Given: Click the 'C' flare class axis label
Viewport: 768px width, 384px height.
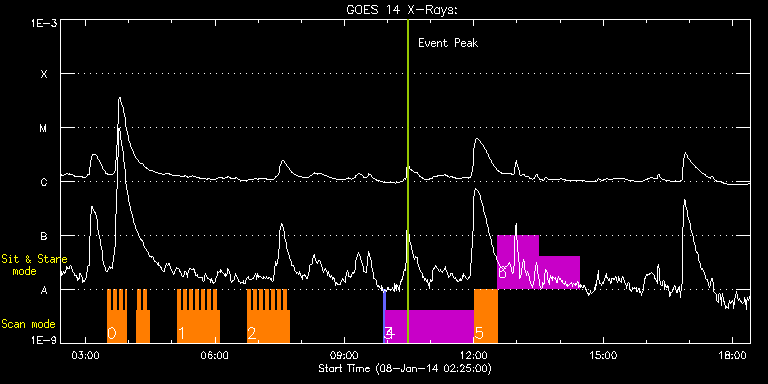Looking at the screenshot, I should click(44, 182).
